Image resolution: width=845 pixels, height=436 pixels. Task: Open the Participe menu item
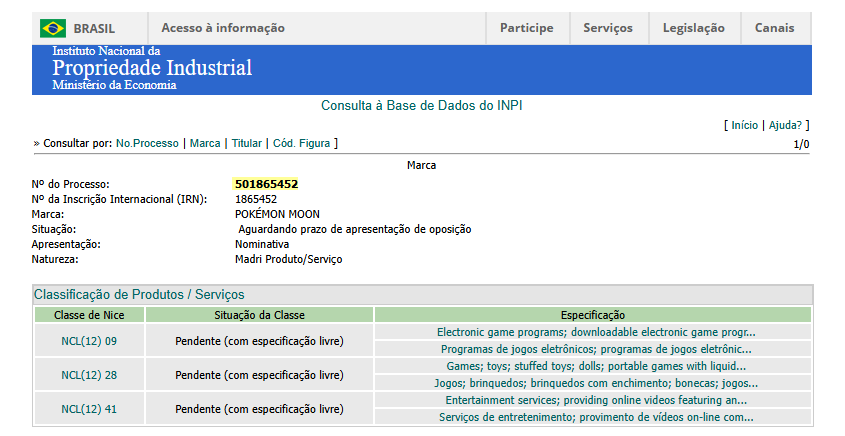(x=527, y=28)
